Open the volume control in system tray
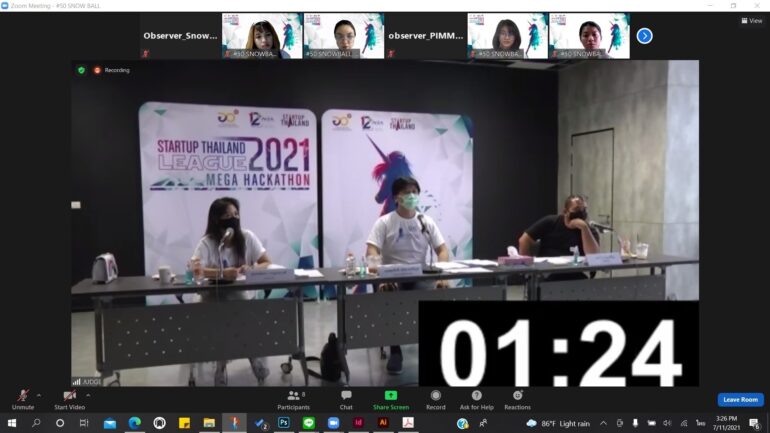770x433 pixels. (667, 423)
